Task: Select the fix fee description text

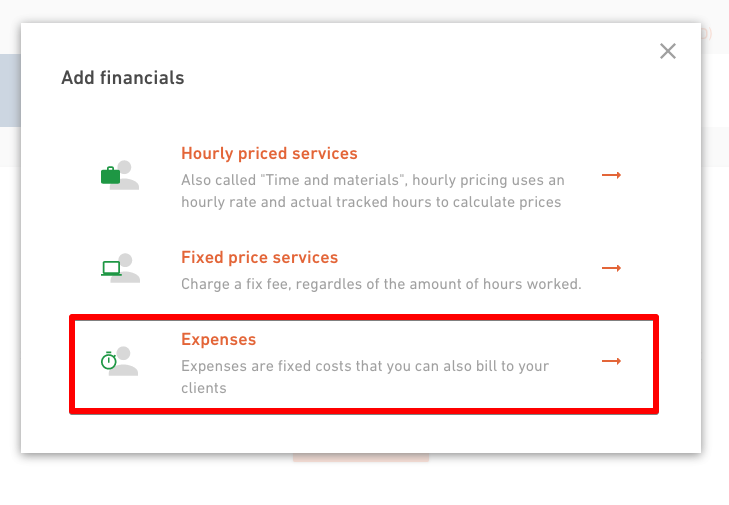Action: click(x=381, y=284)
